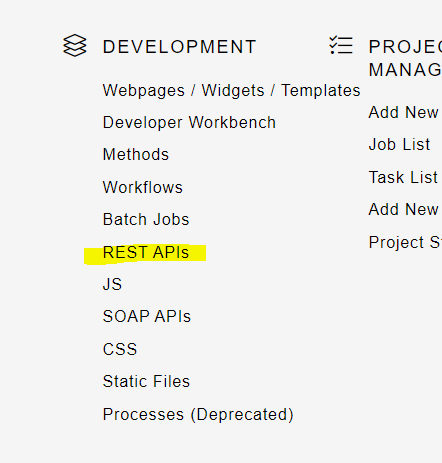Select the CSS entry
Image resolution: width=442 pixels, height=463 pixels.
120,349
